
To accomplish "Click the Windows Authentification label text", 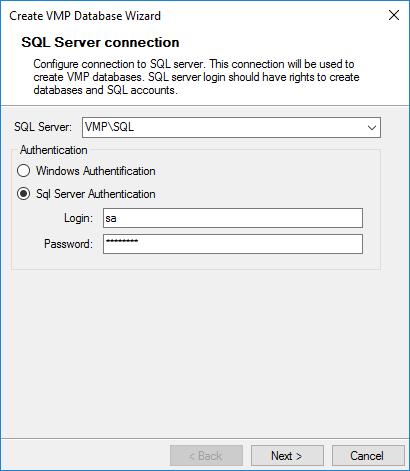I will [96, 171].
